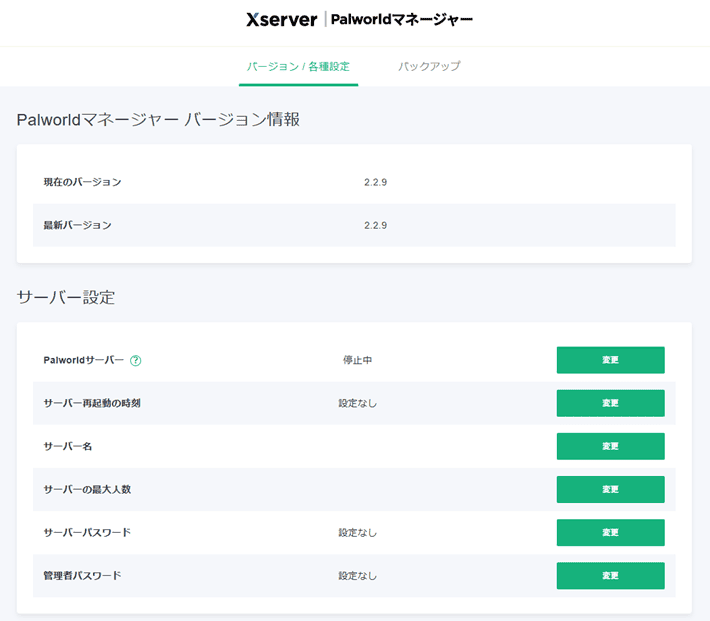The width and height of the screenshot is (710, 621).
Task: Click 変更 button for サーバーパスワード
Action: (x=610, y=533)
